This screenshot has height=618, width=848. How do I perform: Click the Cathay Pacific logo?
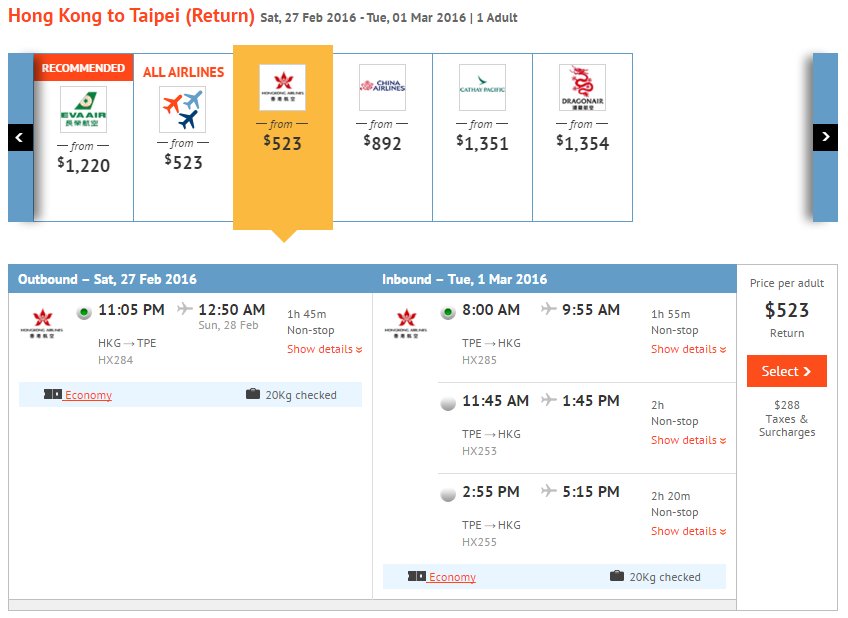click(x=482, y=88)
